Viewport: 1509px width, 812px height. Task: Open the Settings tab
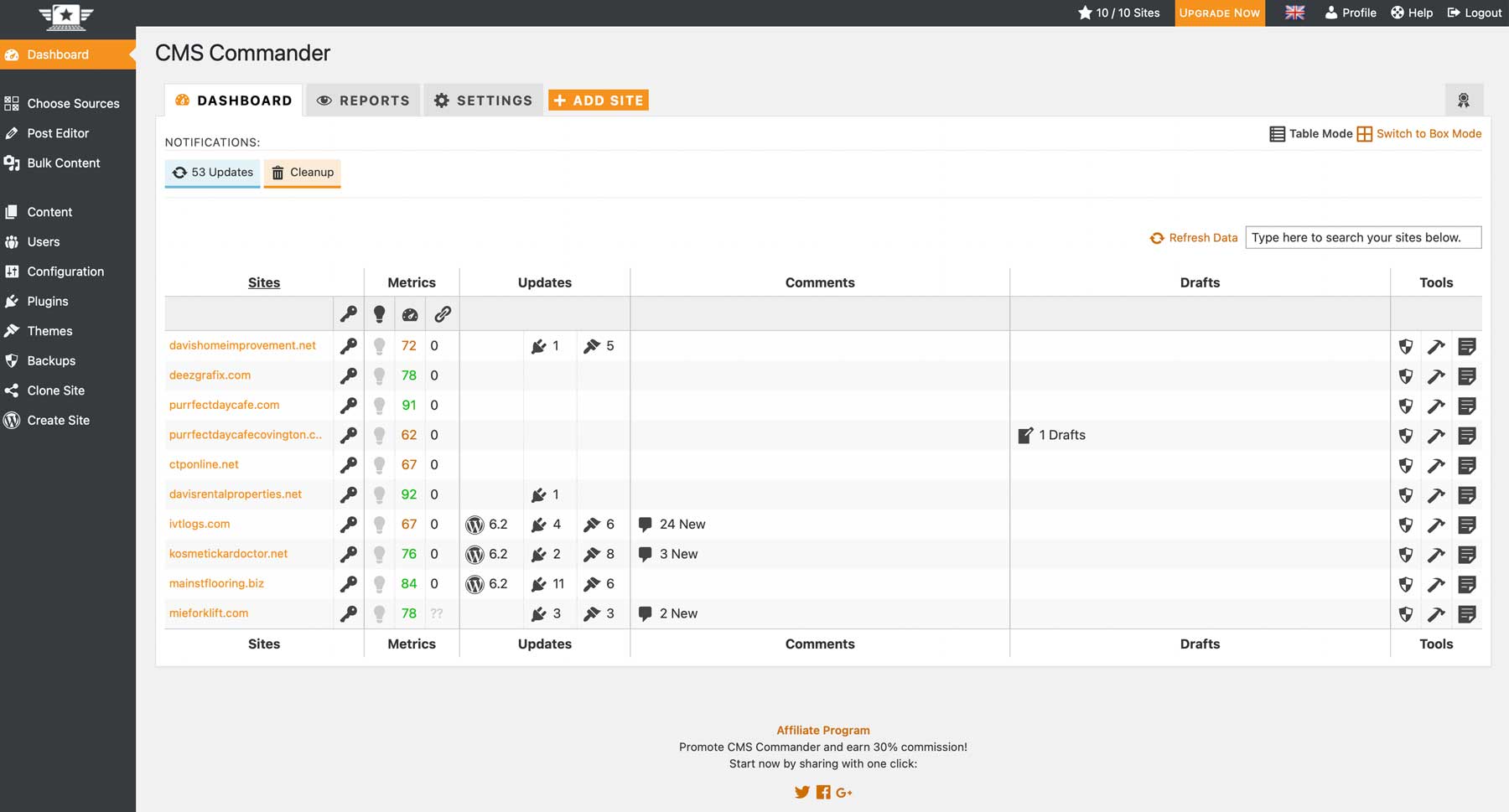483,100
